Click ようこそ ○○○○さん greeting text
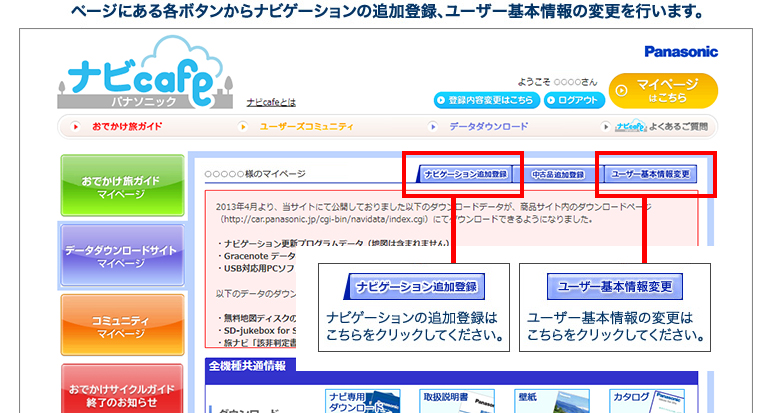Viewport: 770px width, 413px height. (x=557, y=82)
